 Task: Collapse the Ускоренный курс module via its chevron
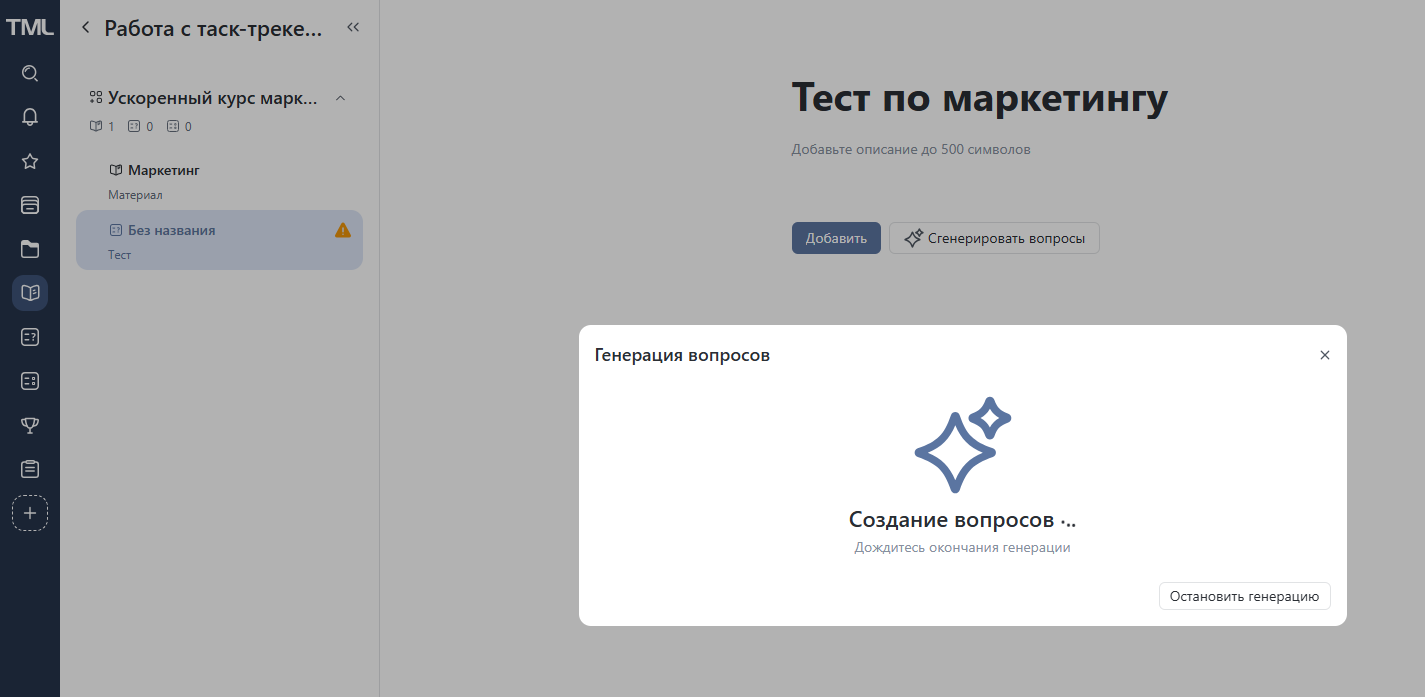(340, 97)
